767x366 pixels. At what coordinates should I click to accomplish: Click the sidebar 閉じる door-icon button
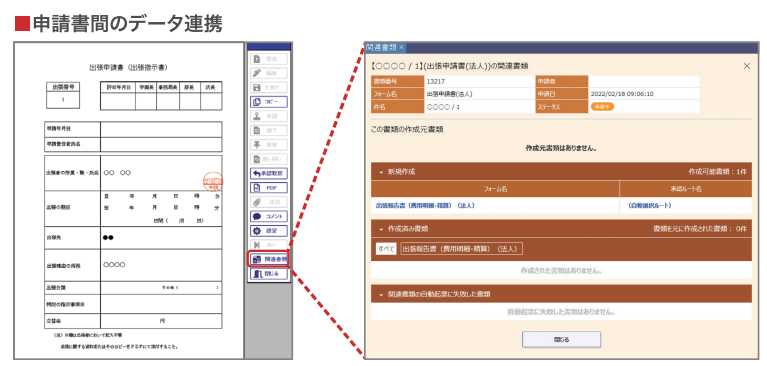(x=269, y=274)
